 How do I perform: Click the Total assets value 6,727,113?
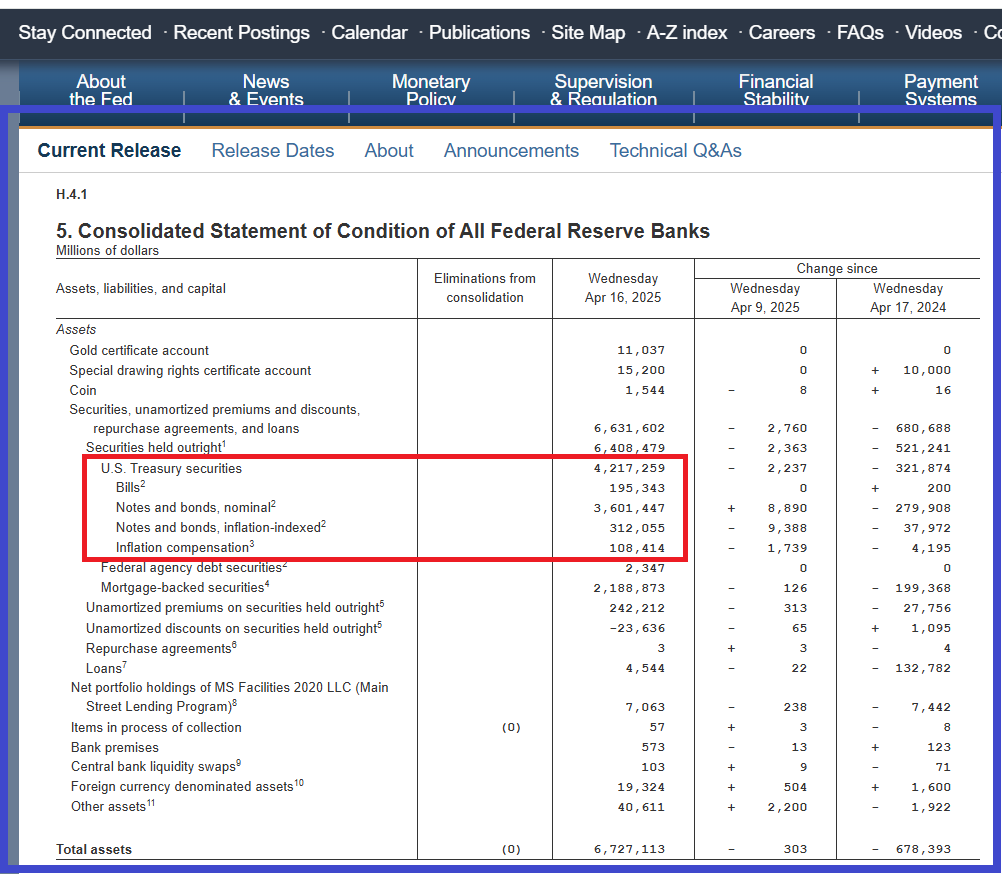(629, 850)
